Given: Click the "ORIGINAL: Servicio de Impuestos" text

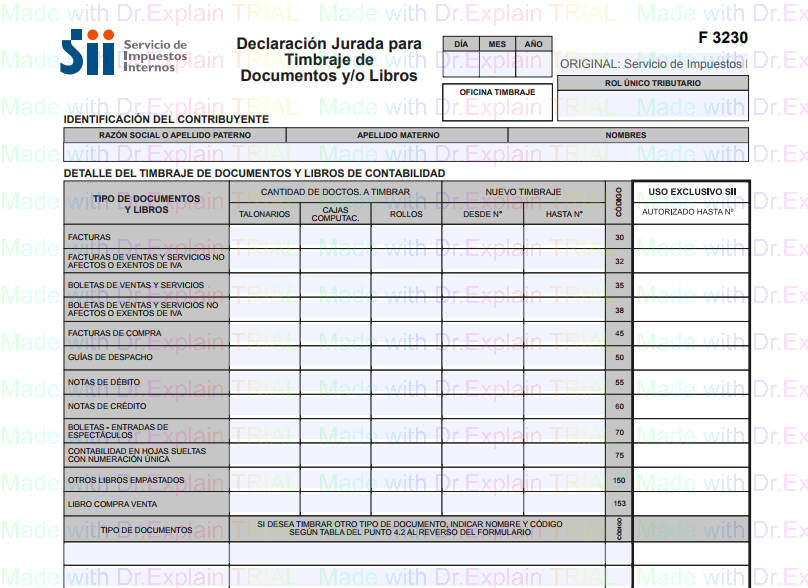Looking at the screenshot, I should tap(653, 64).
